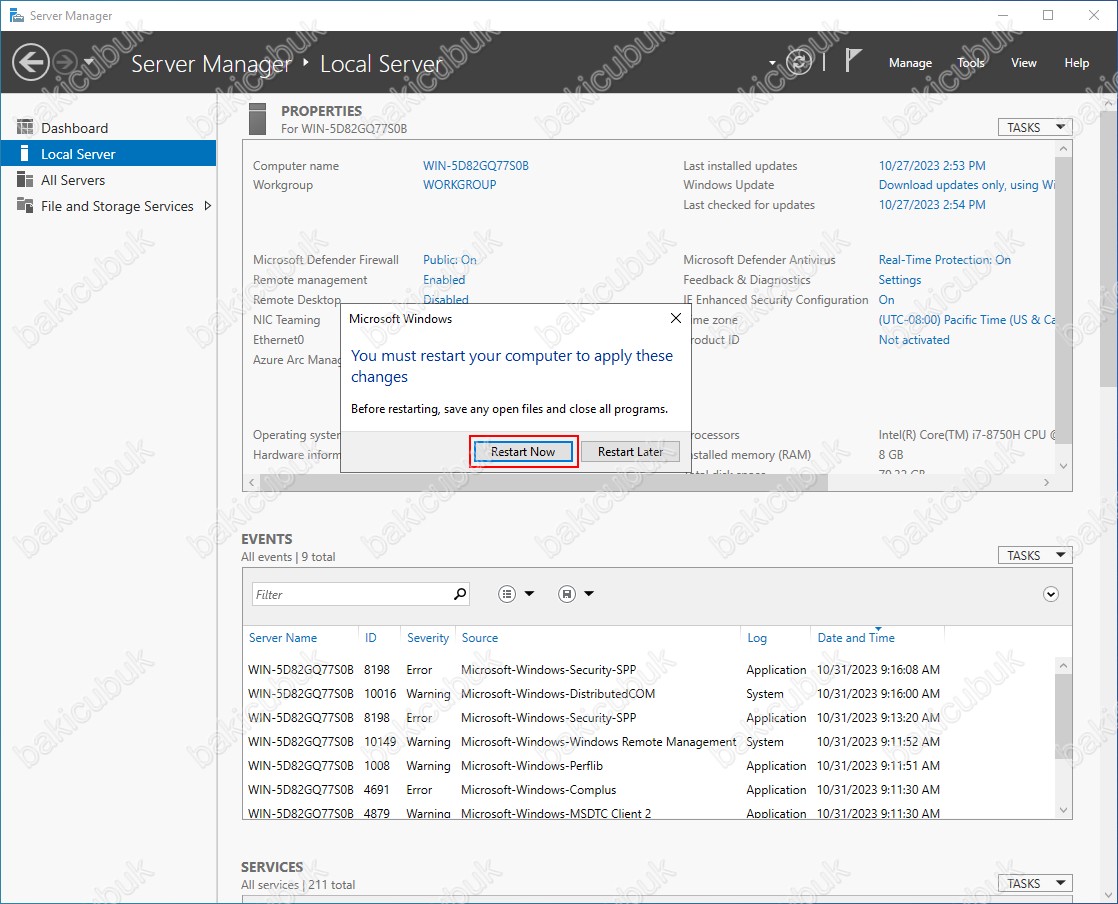
Task: Sort events by Source column header
Action: [479, 637]
